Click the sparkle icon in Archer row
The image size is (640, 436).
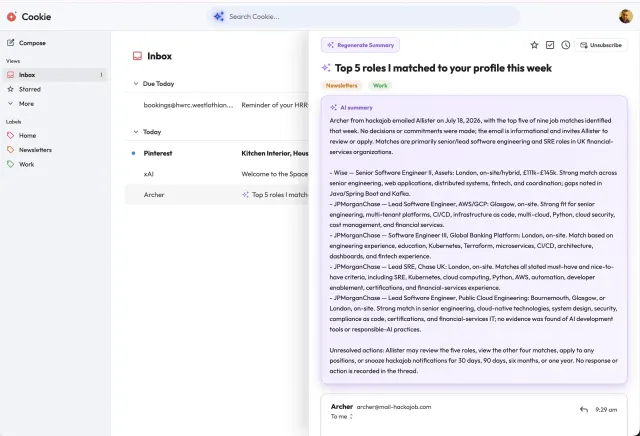(245, 195)
